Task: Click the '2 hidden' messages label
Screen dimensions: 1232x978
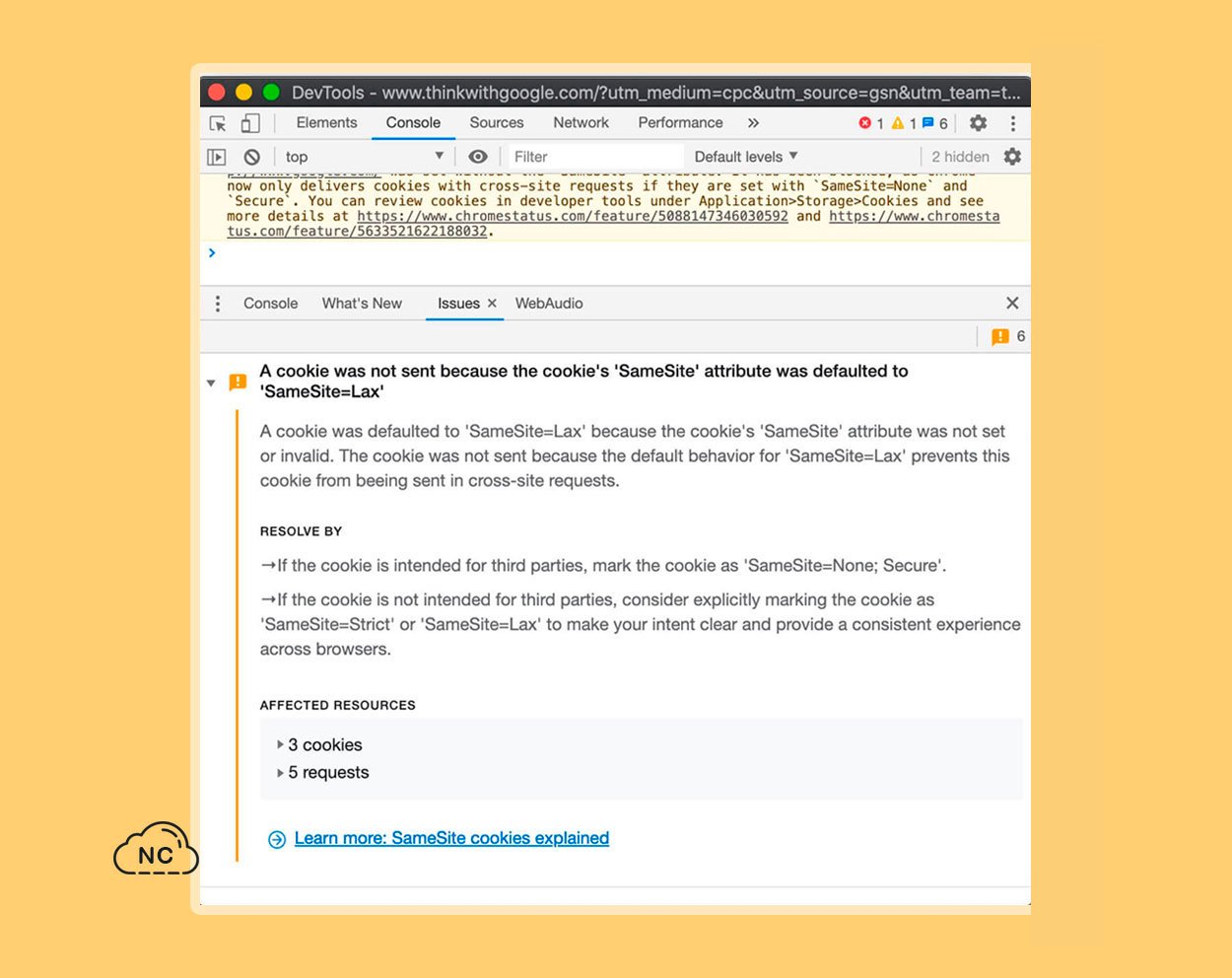Action: [960, 157]
